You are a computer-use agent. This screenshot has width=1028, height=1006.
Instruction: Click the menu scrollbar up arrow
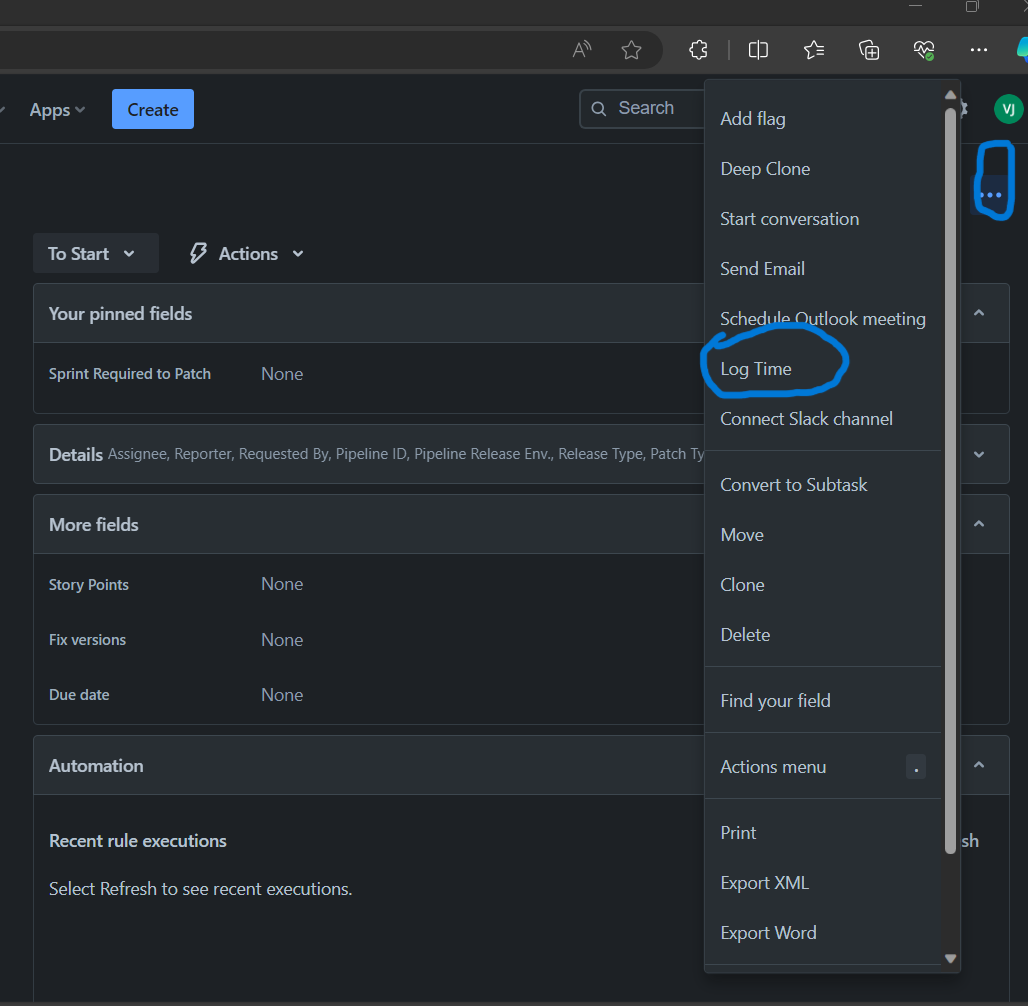(951, 95)
